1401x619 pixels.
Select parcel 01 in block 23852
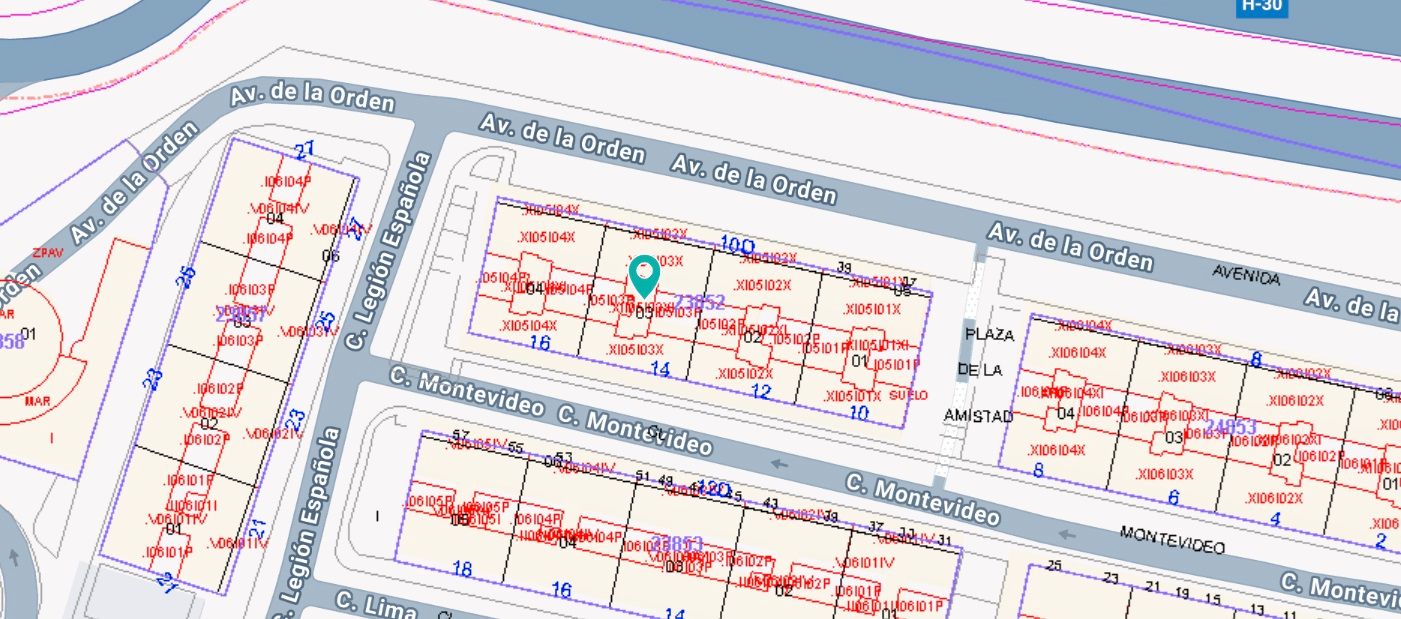pos(858,360)
